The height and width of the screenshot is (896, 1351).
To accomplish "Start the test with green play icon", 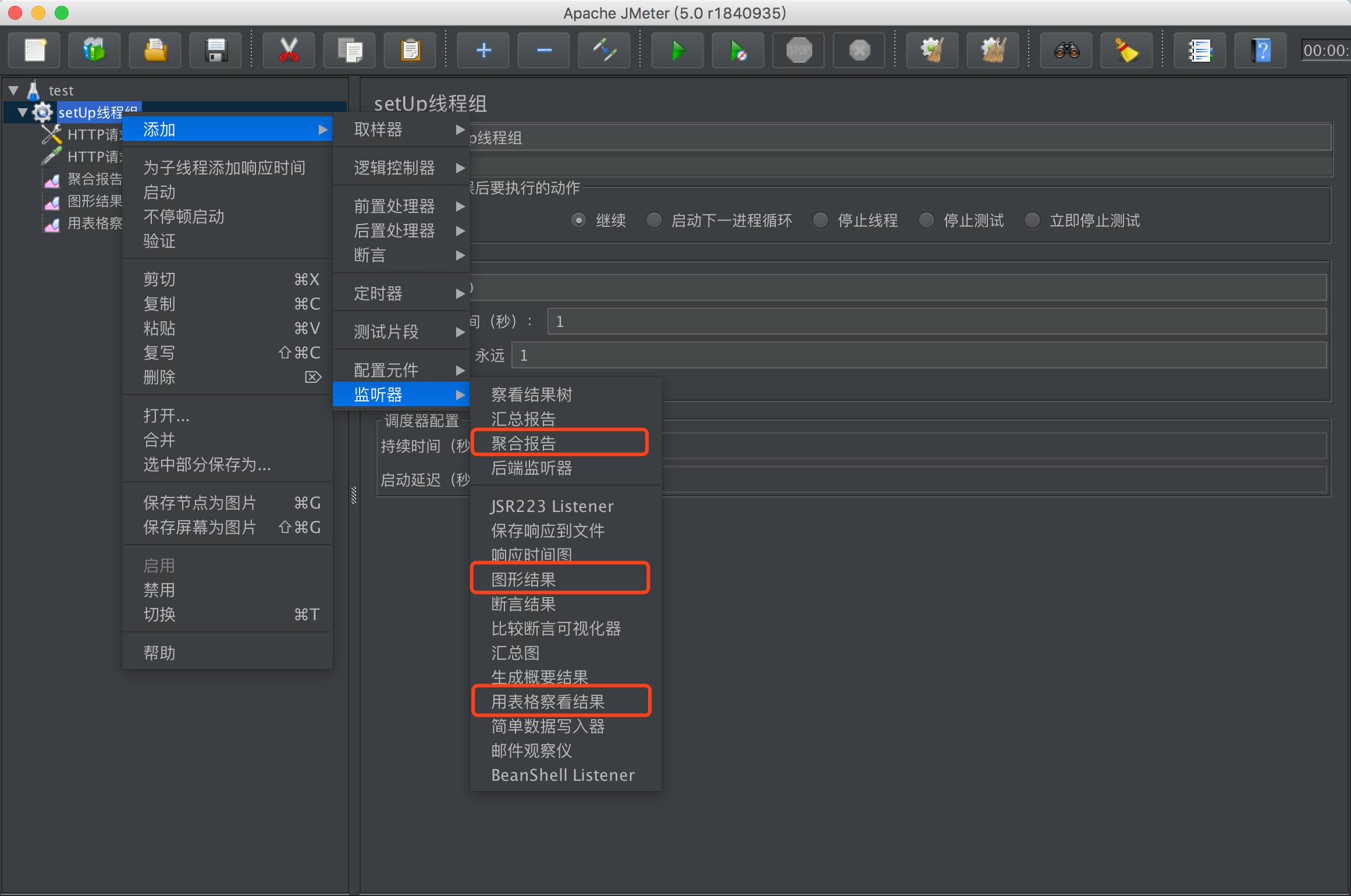I will (x=678, y=50).
